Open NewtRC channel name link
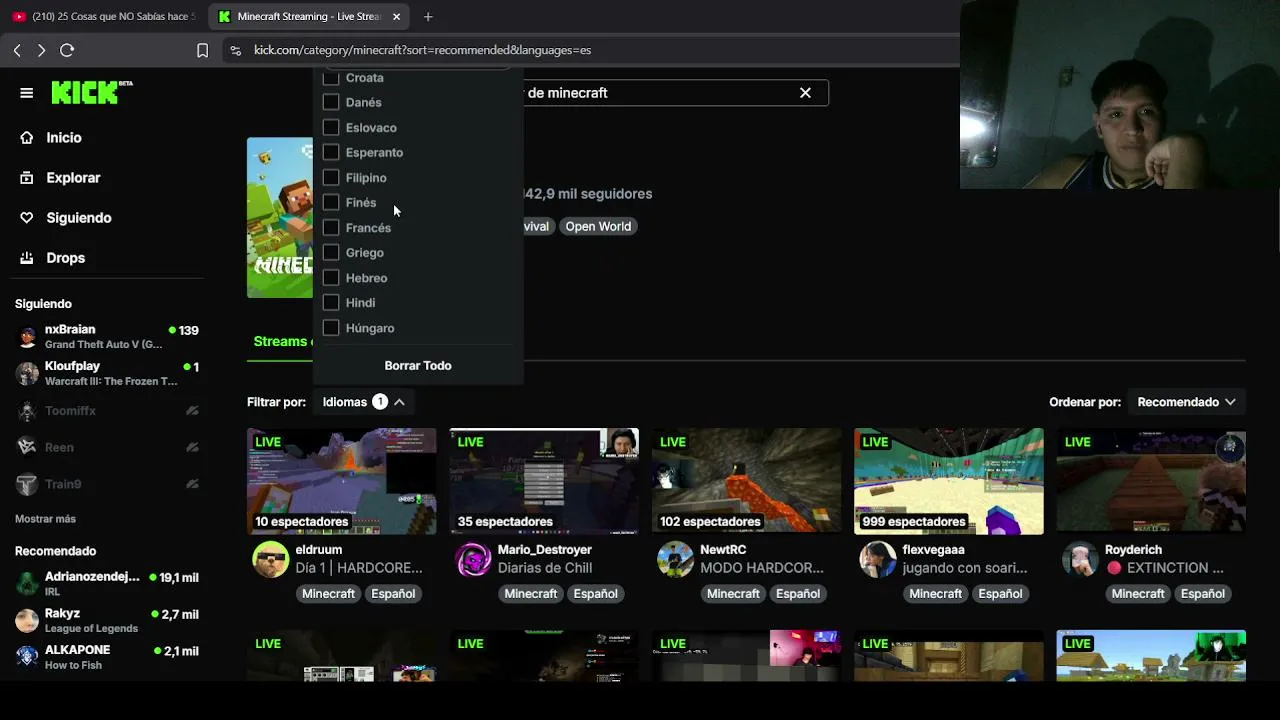 pyautogui.click(x=723, y=550)
